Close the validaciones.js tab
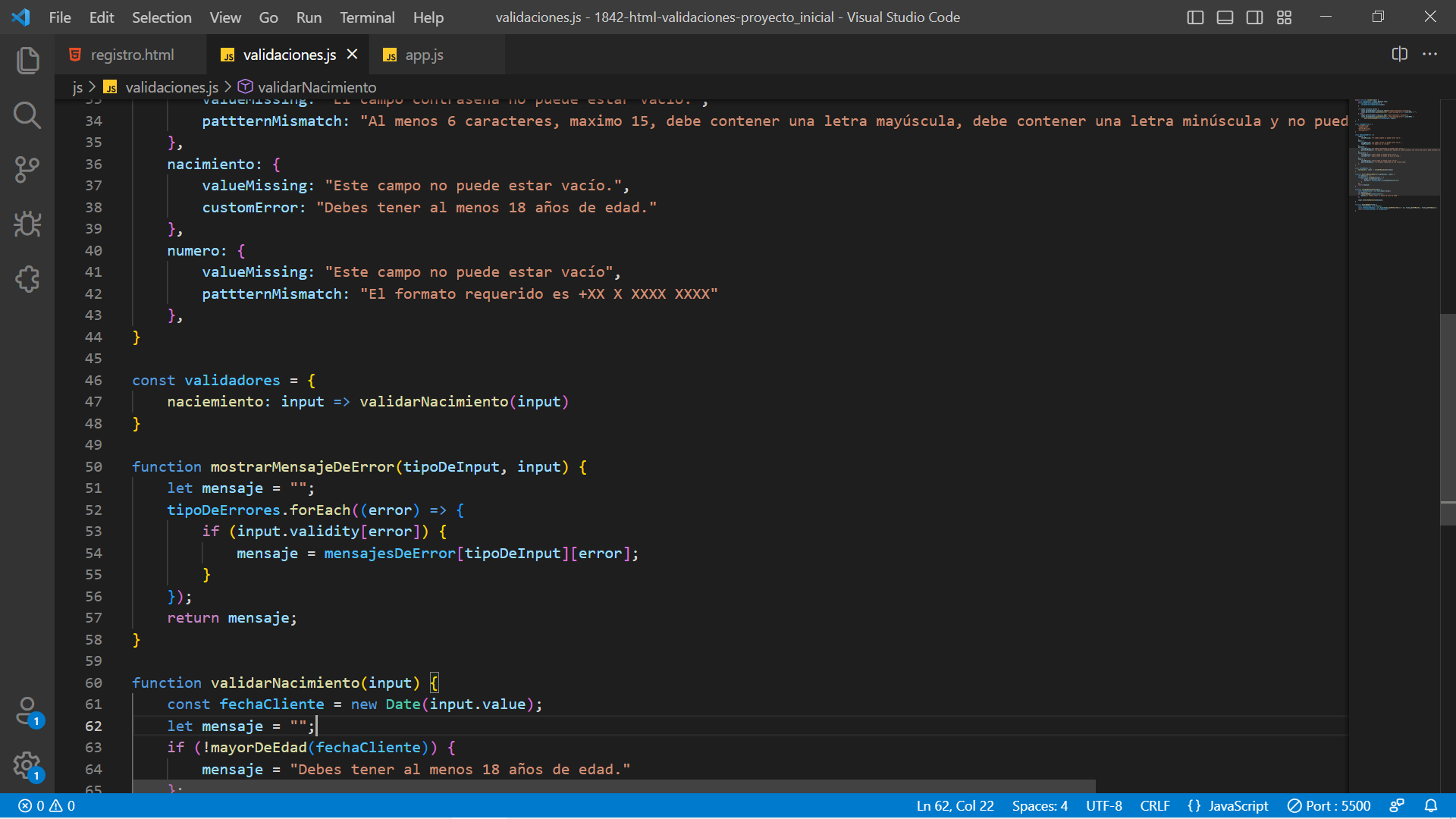Screen dimensions: 1456x819 tap(352, 55)
